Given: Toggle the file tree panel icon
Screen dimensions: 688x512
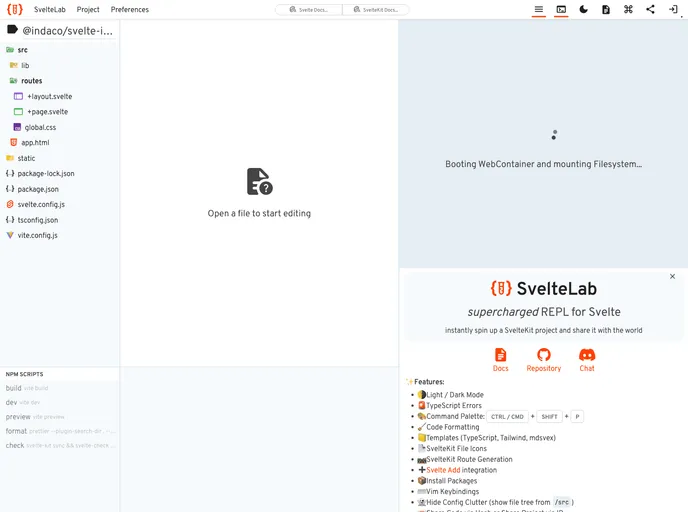Looking at the screenshot, I should click(539, 9).
